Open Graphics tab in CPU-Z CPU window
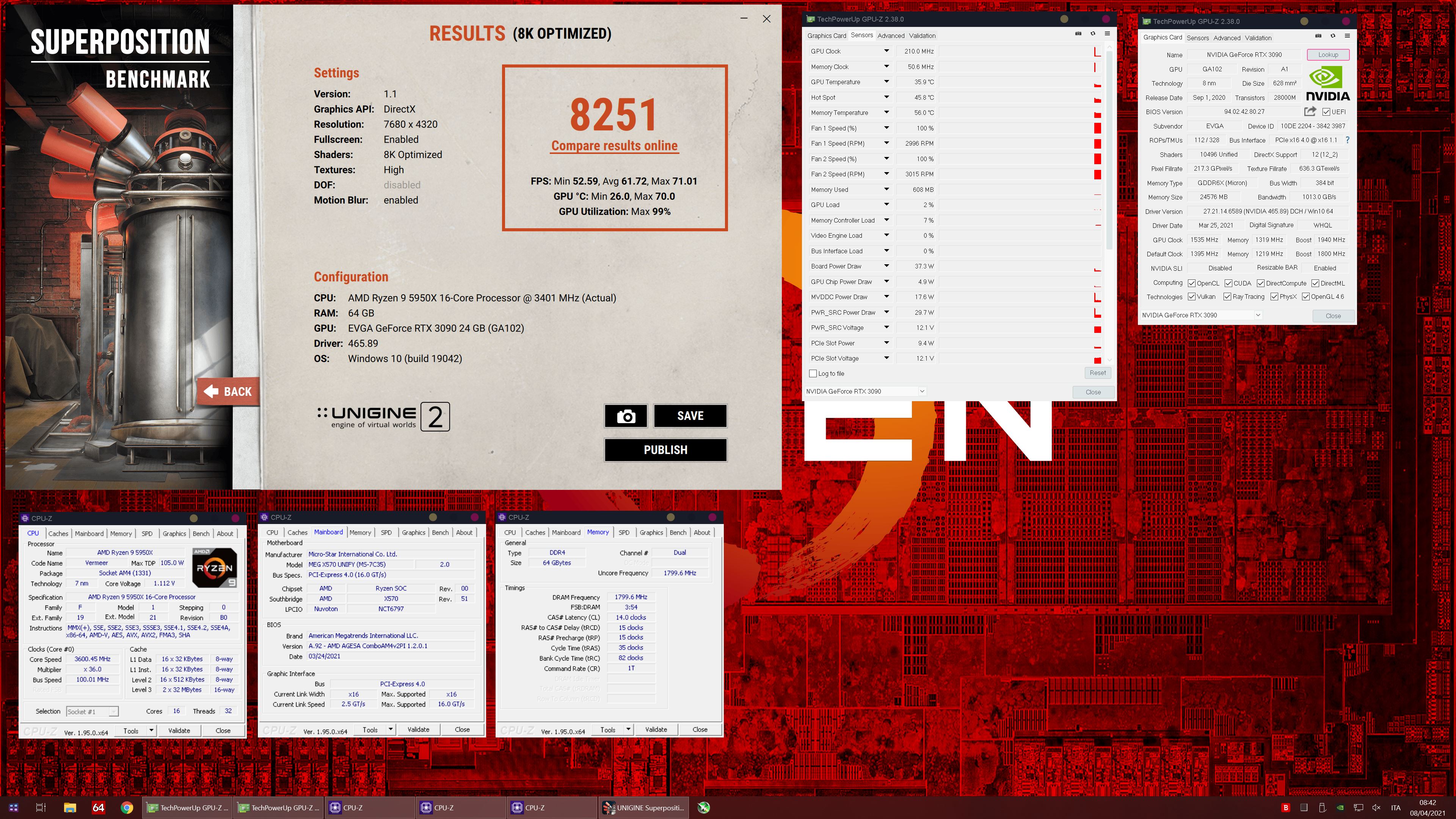The image size is (1456, 819). pyautogui.click(x=174, y=533)
